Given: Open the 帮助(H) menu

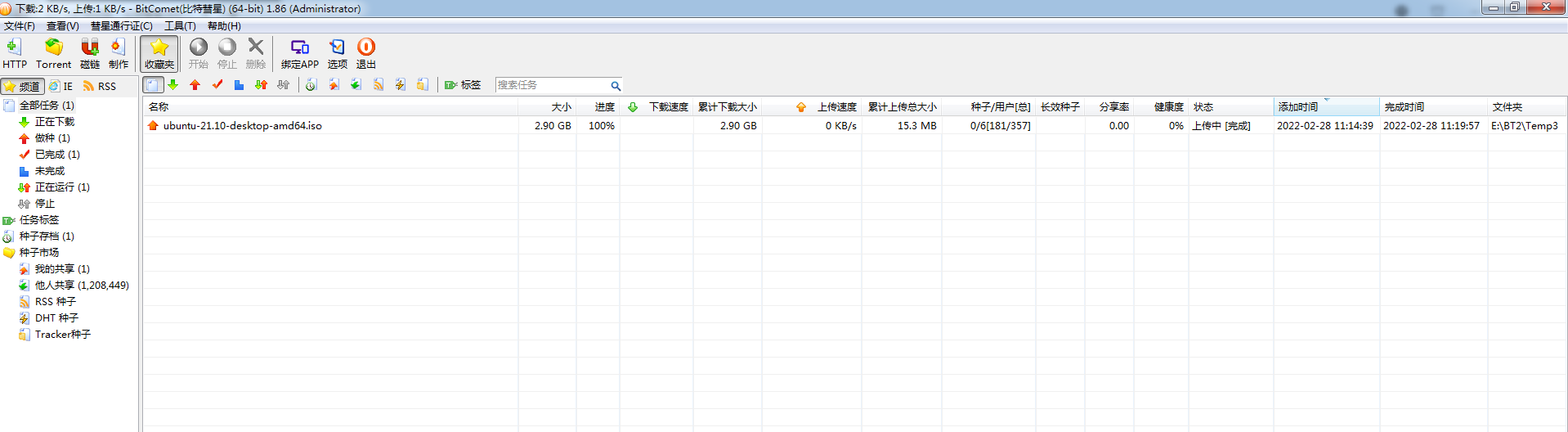Looking at the screenshot, I should (x=224, y=26).
